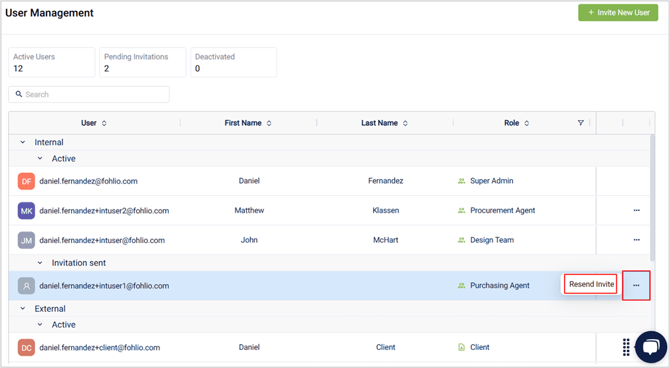Viewport: 670px width, 368px height.
Task: Click the Super Admin role text
Action: click(491, 181)
